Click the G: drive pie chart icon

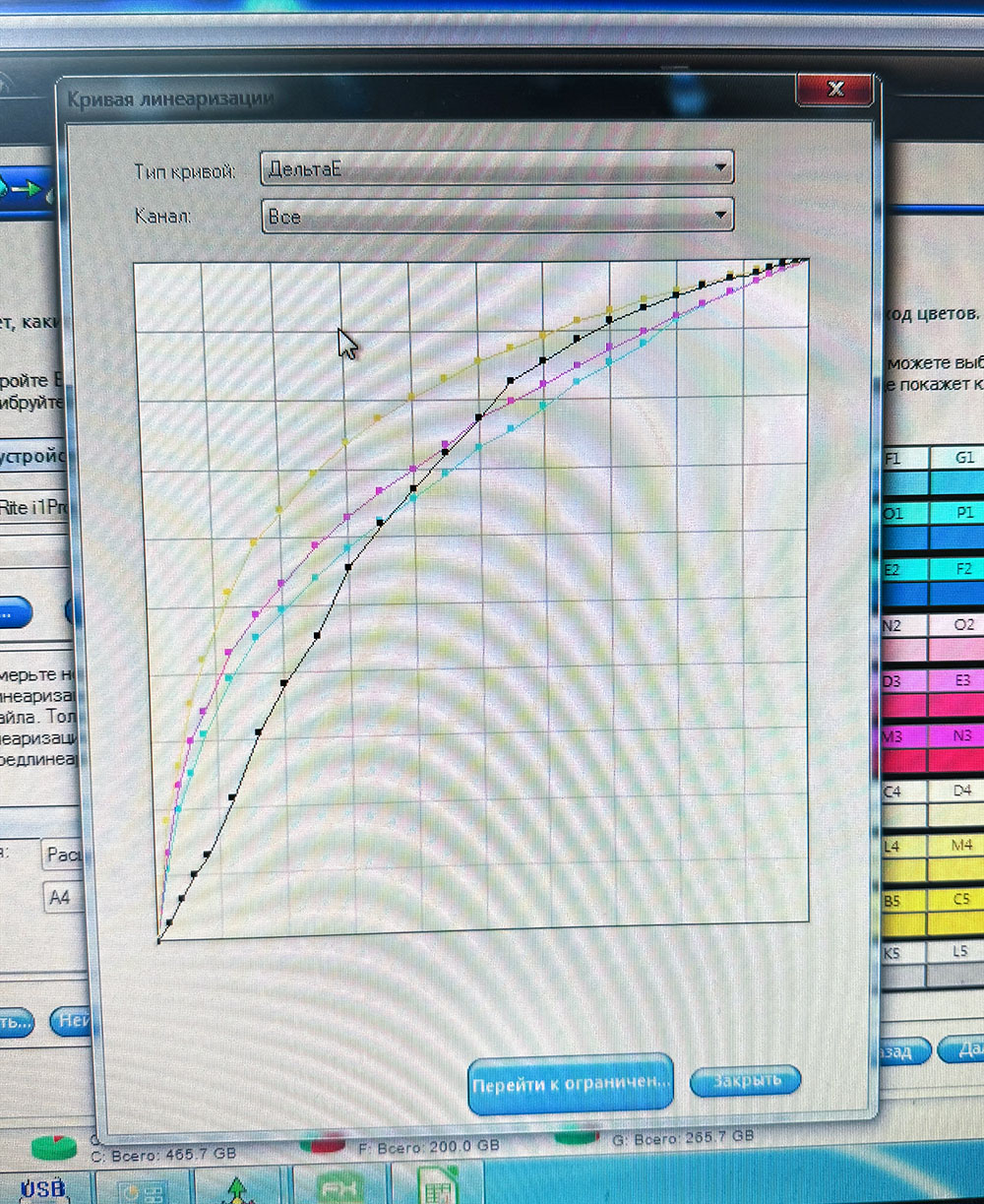577,1135
